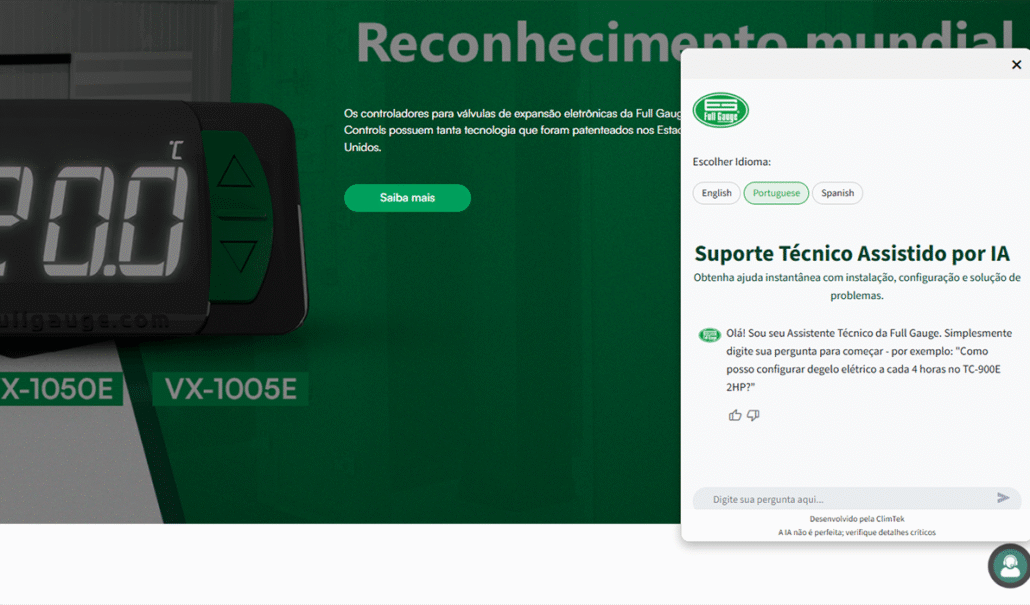Give thumbs down to assistant message

click(753, 415)
